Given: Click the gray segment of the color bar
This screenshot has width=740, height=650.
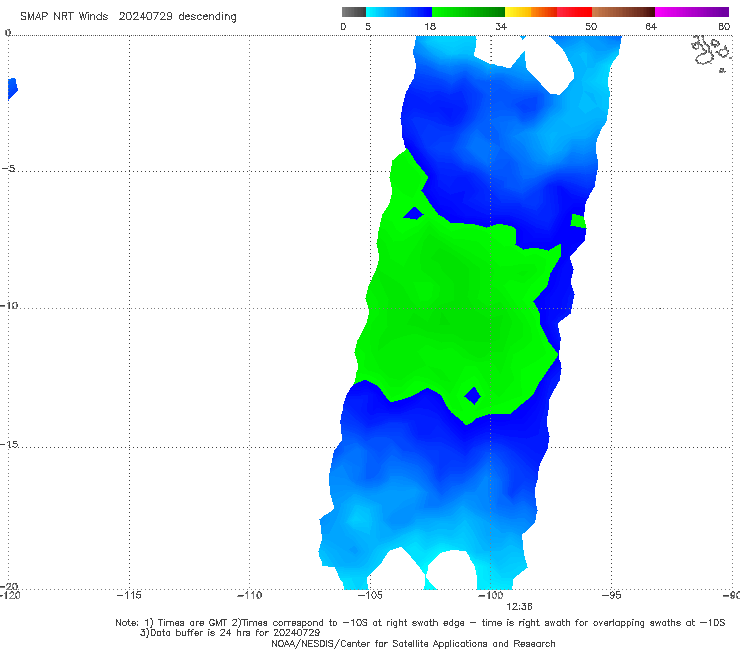Looking at the screenshot, I should (353, 12).
